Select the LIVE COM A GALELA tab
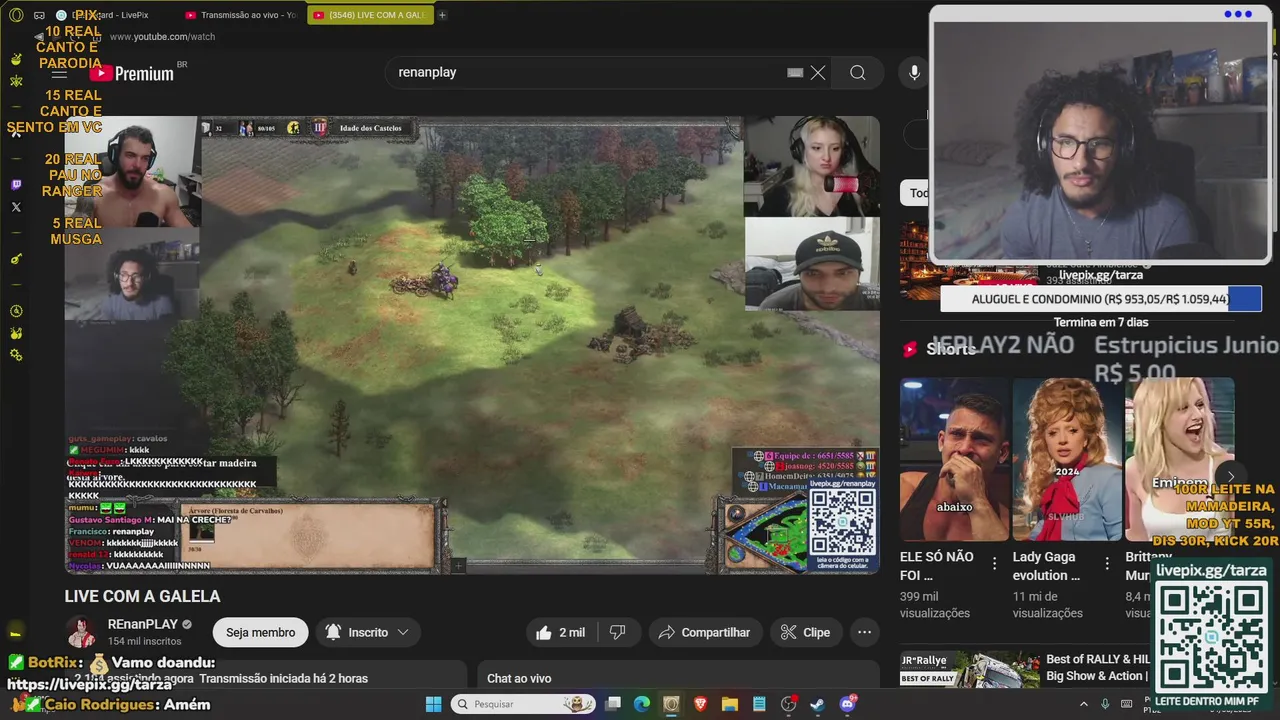This screenshot has height=720, width=1280. click(x=370, y=15)
